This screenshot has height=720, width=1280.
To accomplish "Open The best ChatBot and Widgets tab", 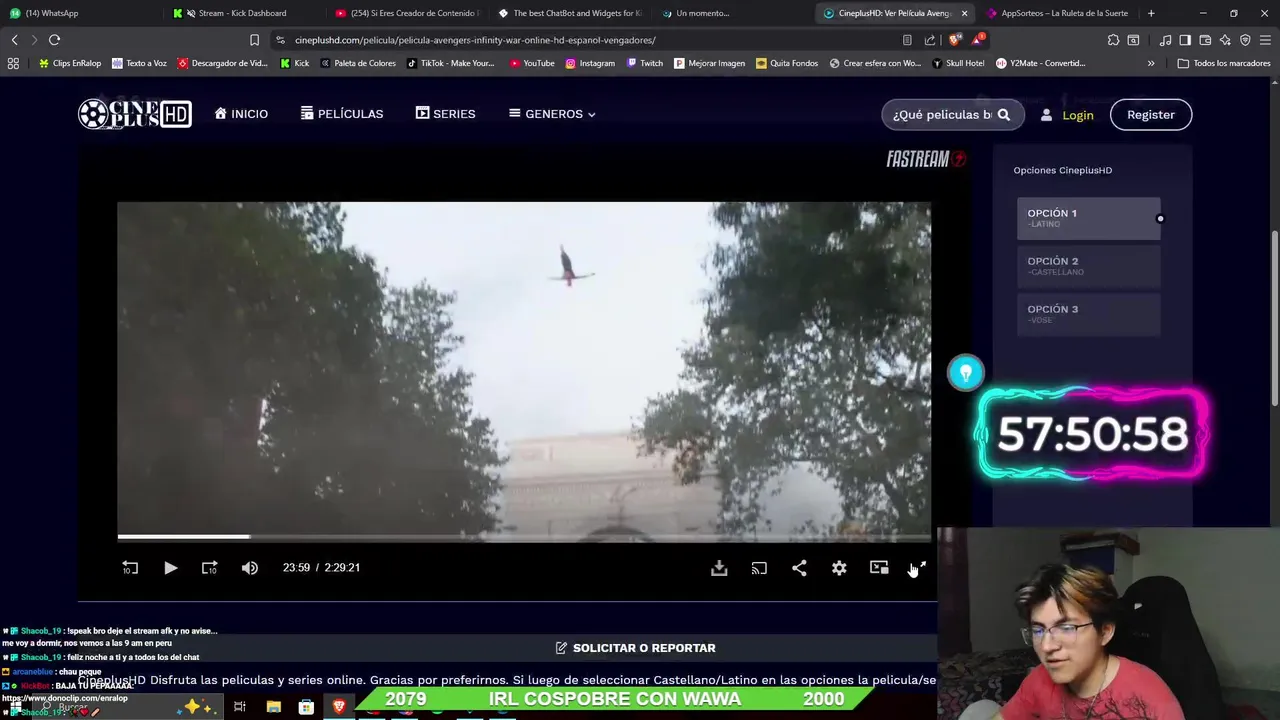I will click(x=570, y=13).
